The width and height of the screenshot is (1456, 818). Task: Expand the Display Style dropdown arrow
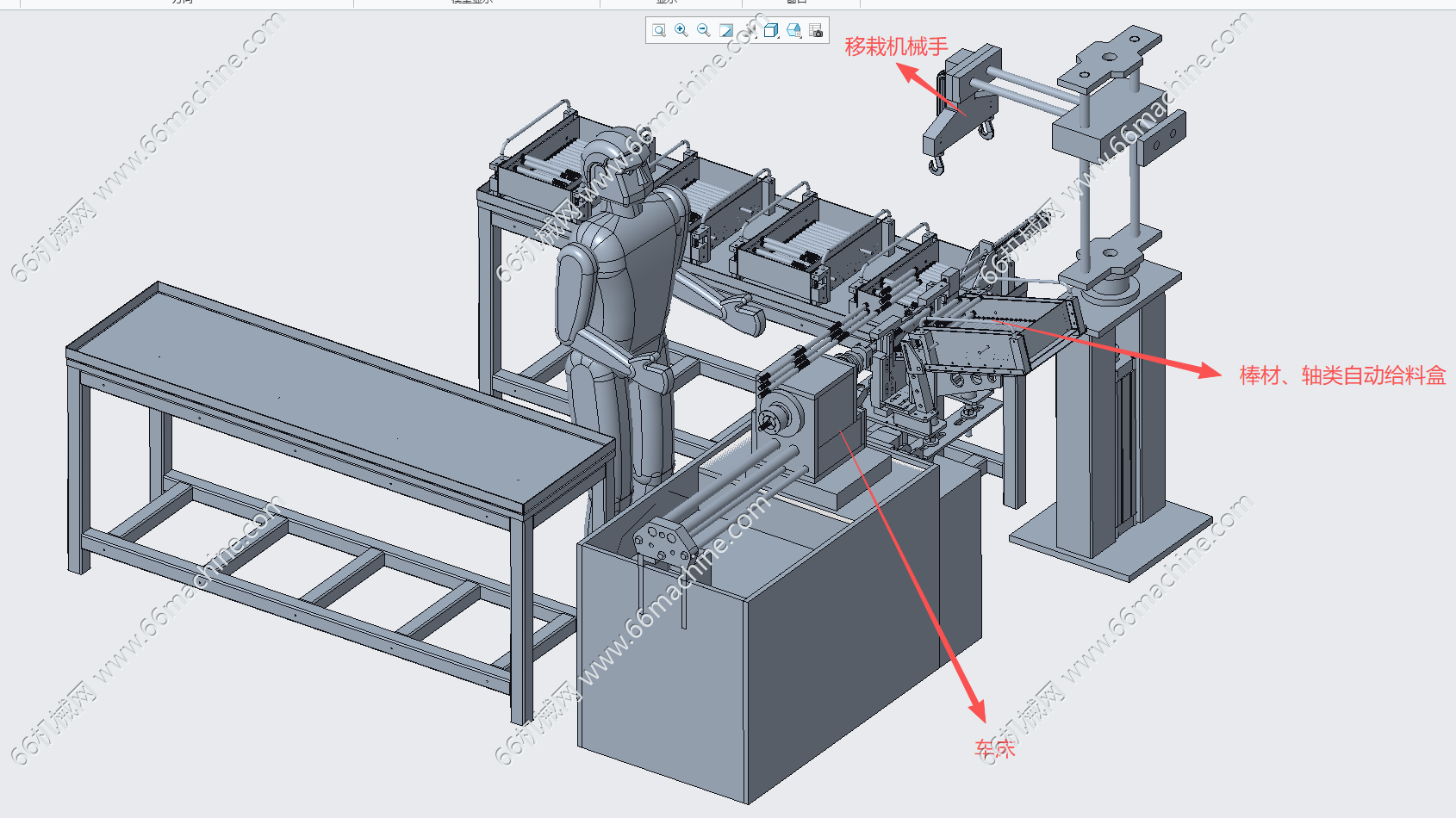tap(778, 37)
